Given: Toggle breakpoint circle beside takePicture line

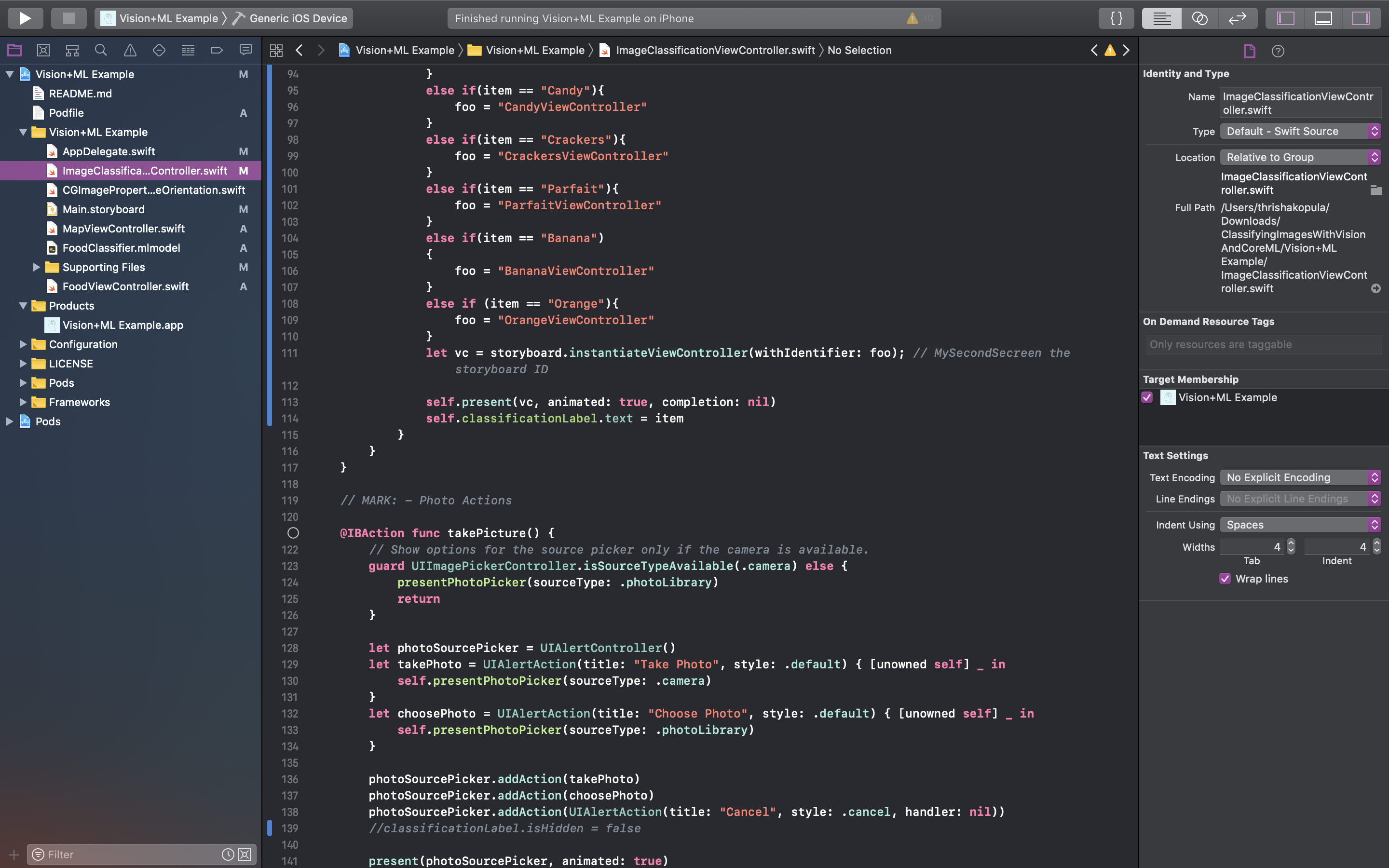Looking at the screenshot, I should [293, 533].
